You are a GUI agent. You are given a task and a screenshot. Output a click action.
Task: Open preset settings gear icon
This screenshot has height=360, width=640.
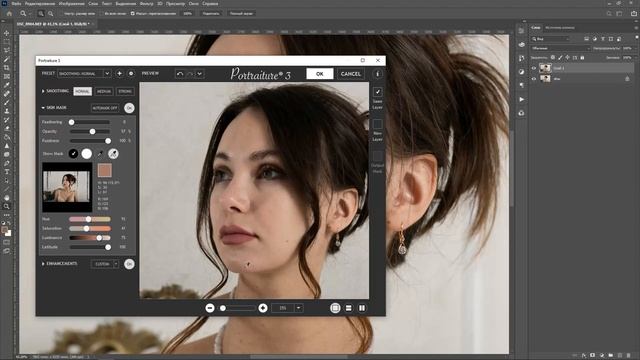[131, 73]
